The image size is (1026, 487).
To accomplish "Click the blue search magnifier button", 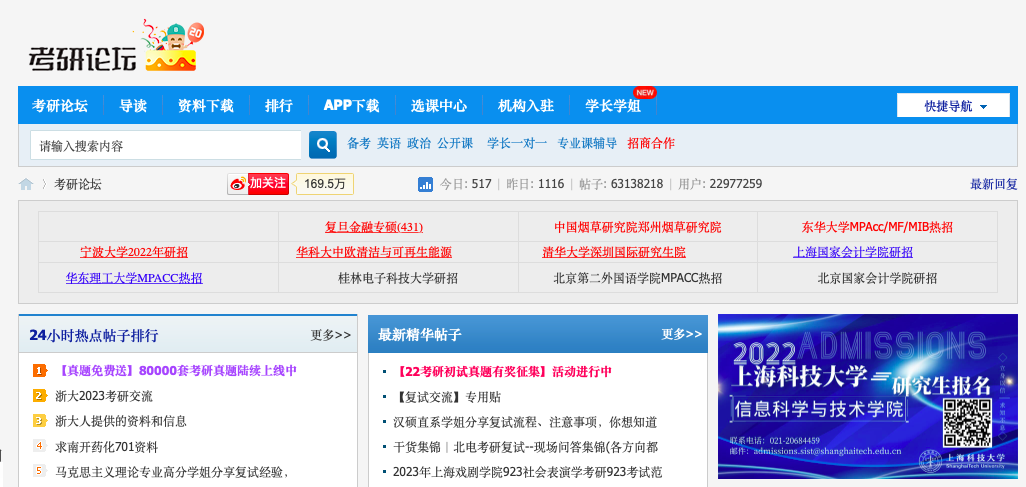I will [323, 145].
